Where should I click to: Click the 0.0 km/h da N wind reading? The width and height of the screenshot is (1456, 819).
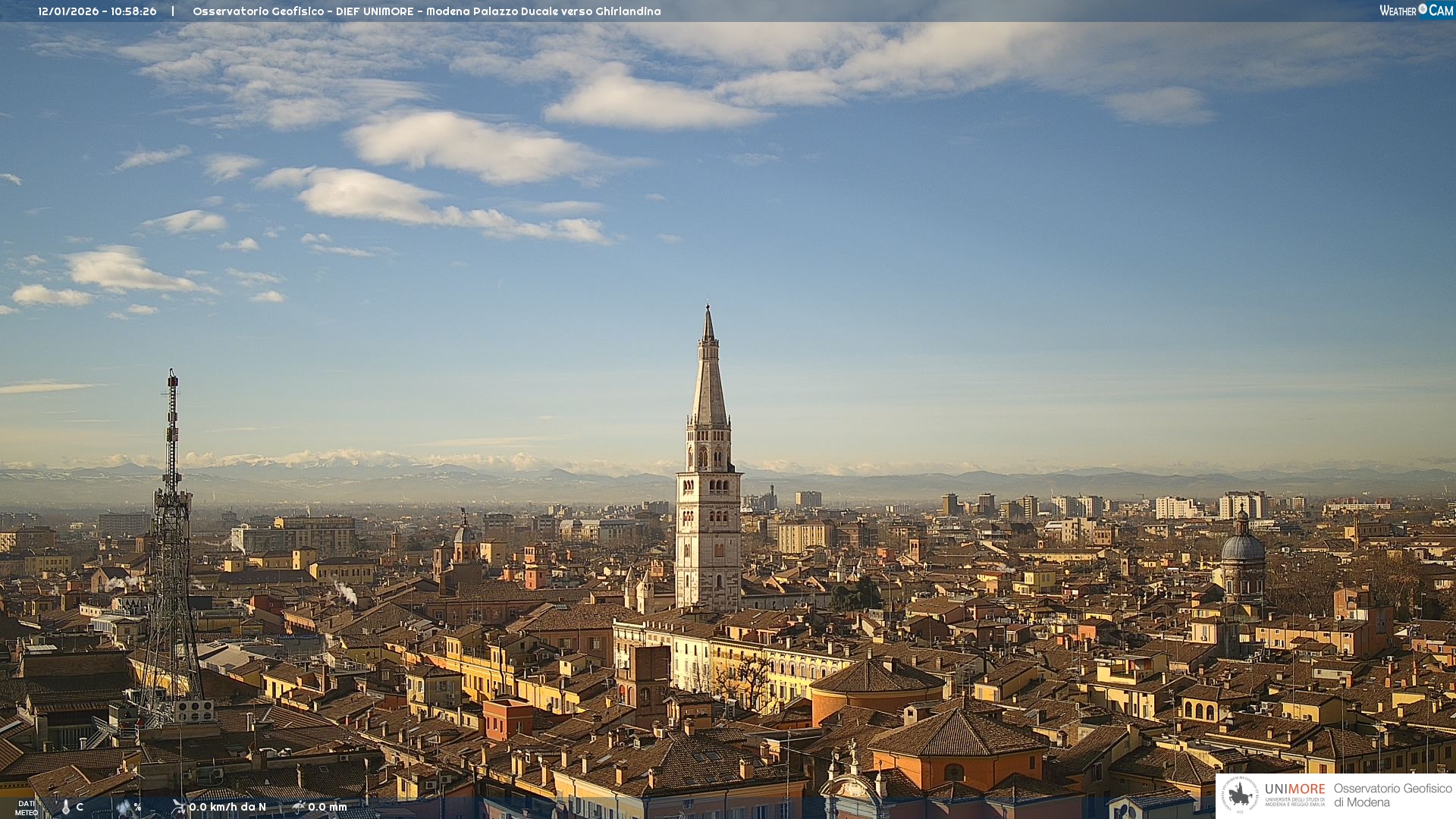pyautogui.click(x=227, y=807)
